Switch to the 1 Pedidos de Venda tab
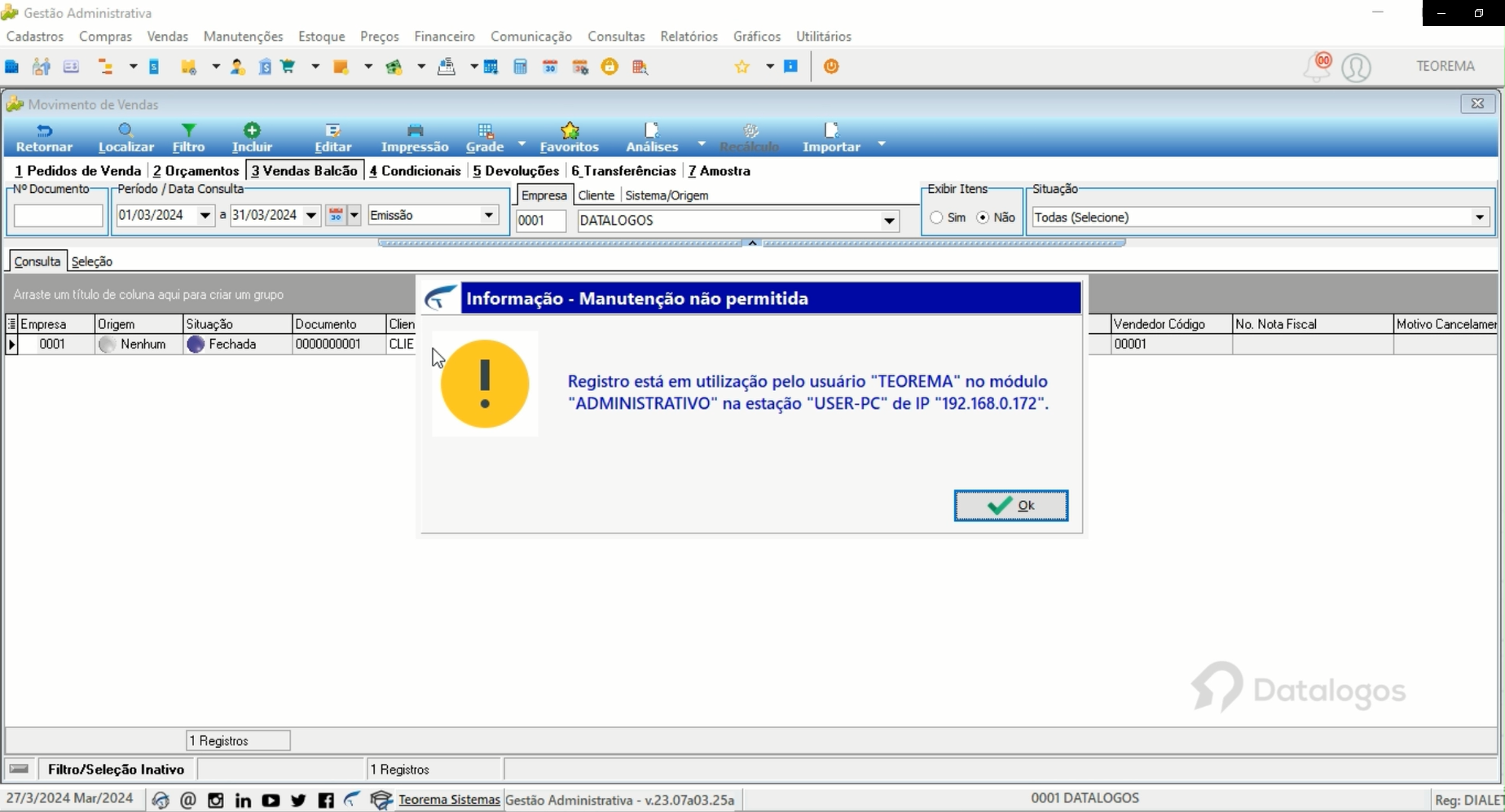Screen dimensions: 1505x812 [x=78, y=171]
